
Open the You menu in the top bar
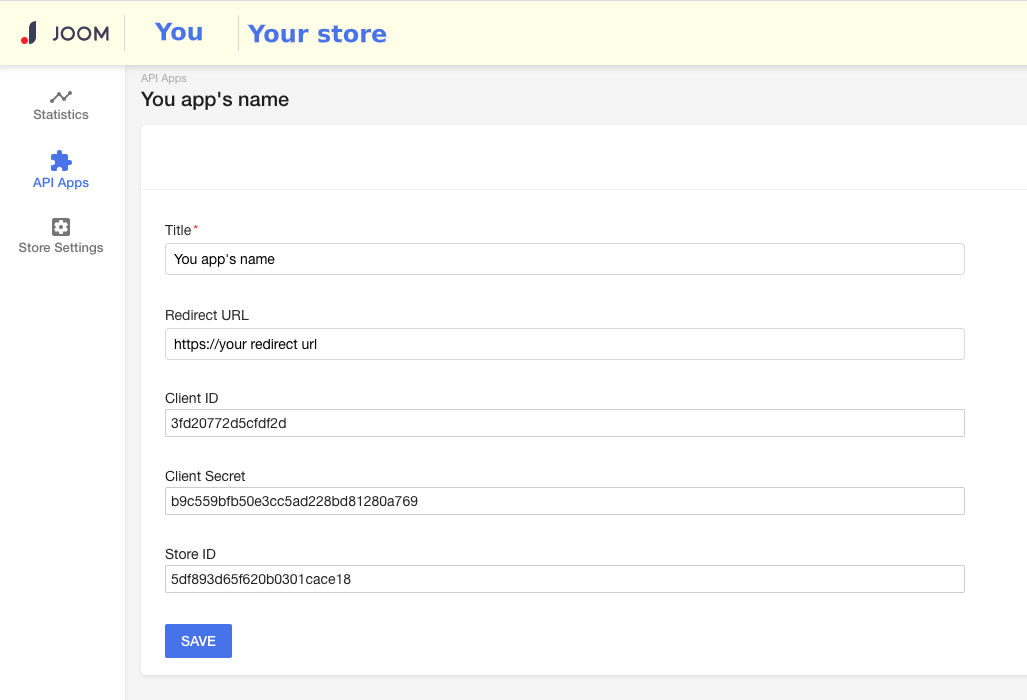(178, 33)
